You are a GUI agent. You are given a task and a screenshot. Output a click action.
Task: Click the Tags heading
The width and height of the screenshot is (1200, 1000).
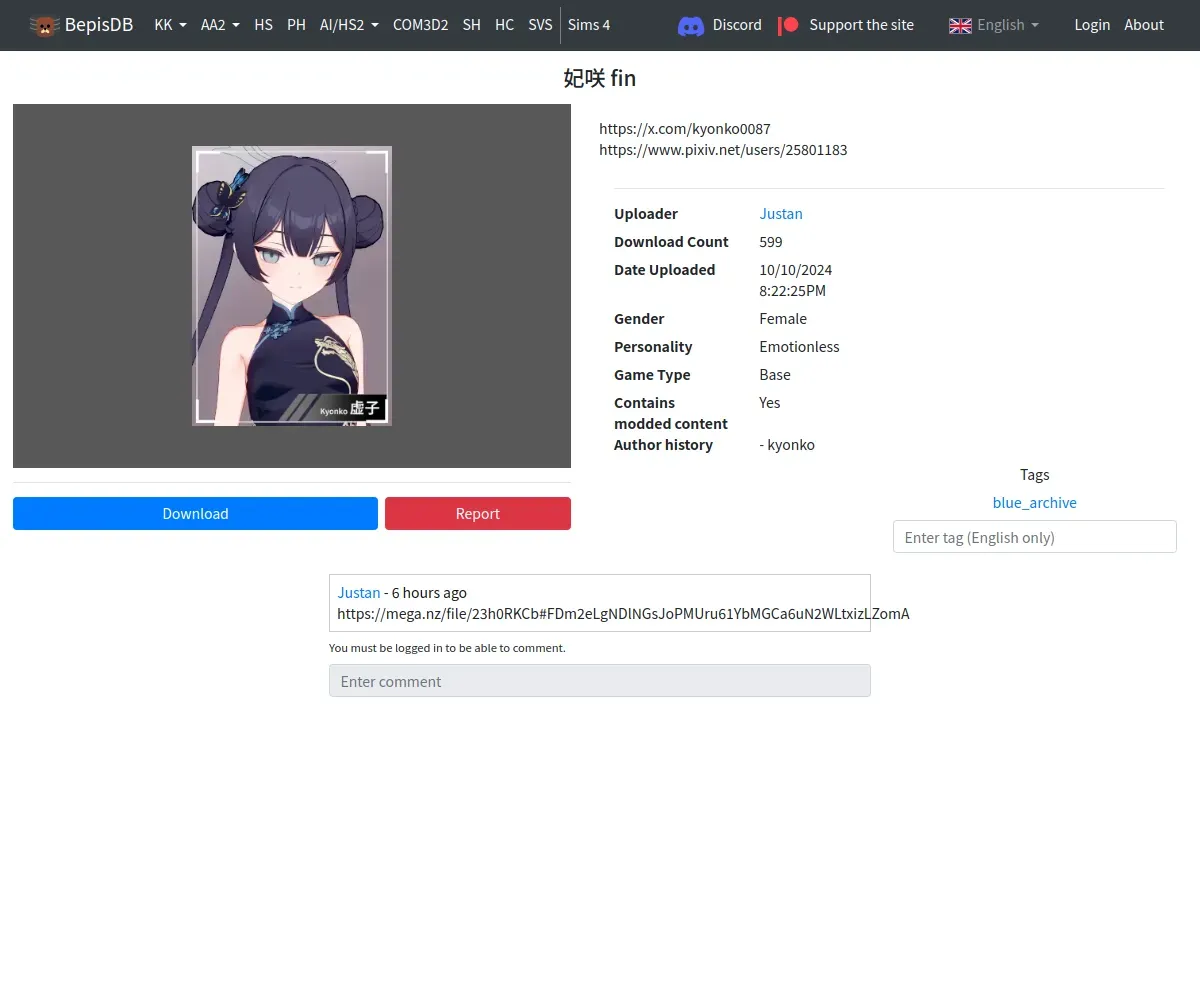tap(1035, 474)
